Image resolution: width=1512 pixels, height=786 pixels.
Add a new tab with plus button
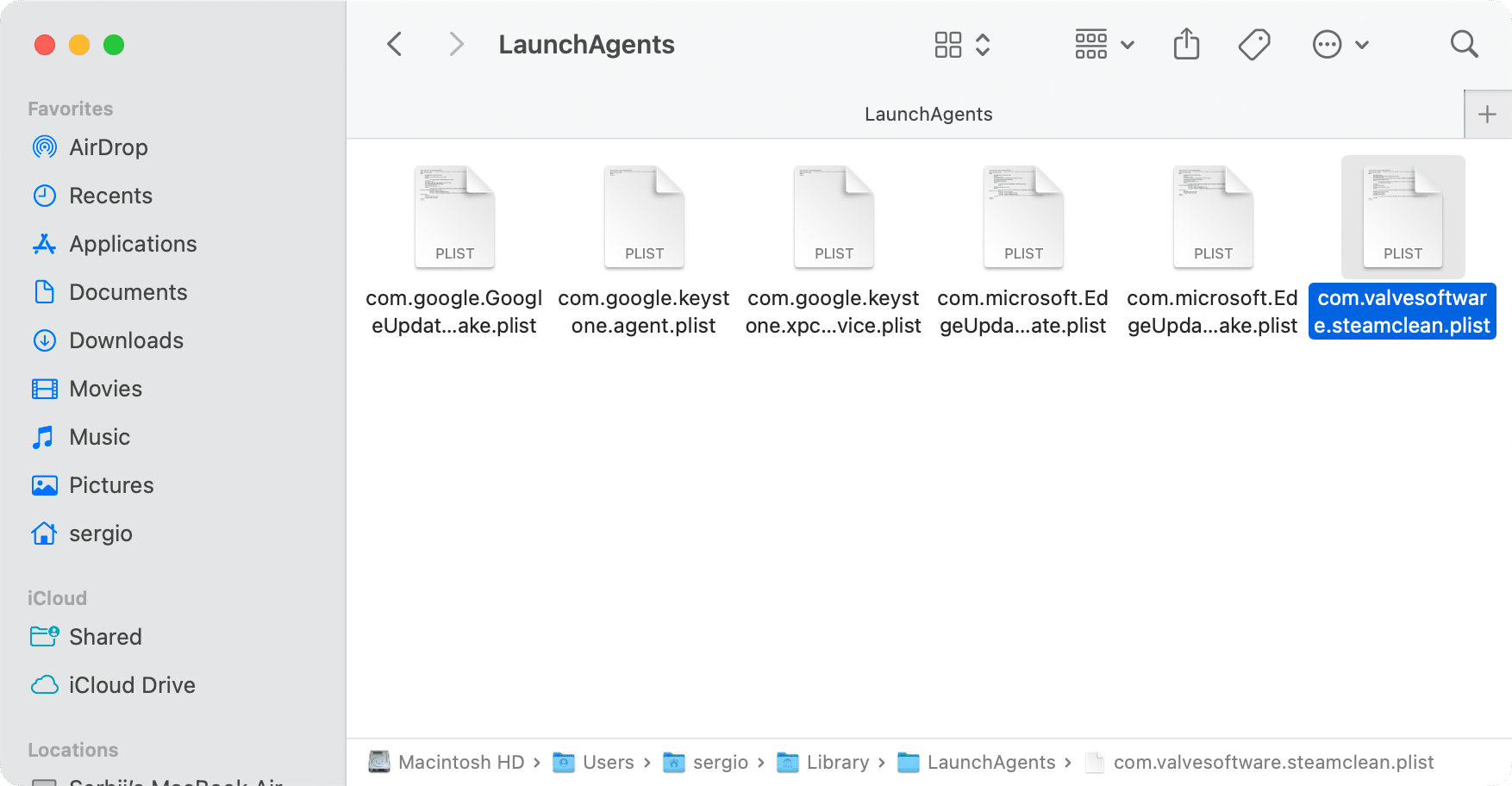pyautogui.click(x=1487, y=115)
